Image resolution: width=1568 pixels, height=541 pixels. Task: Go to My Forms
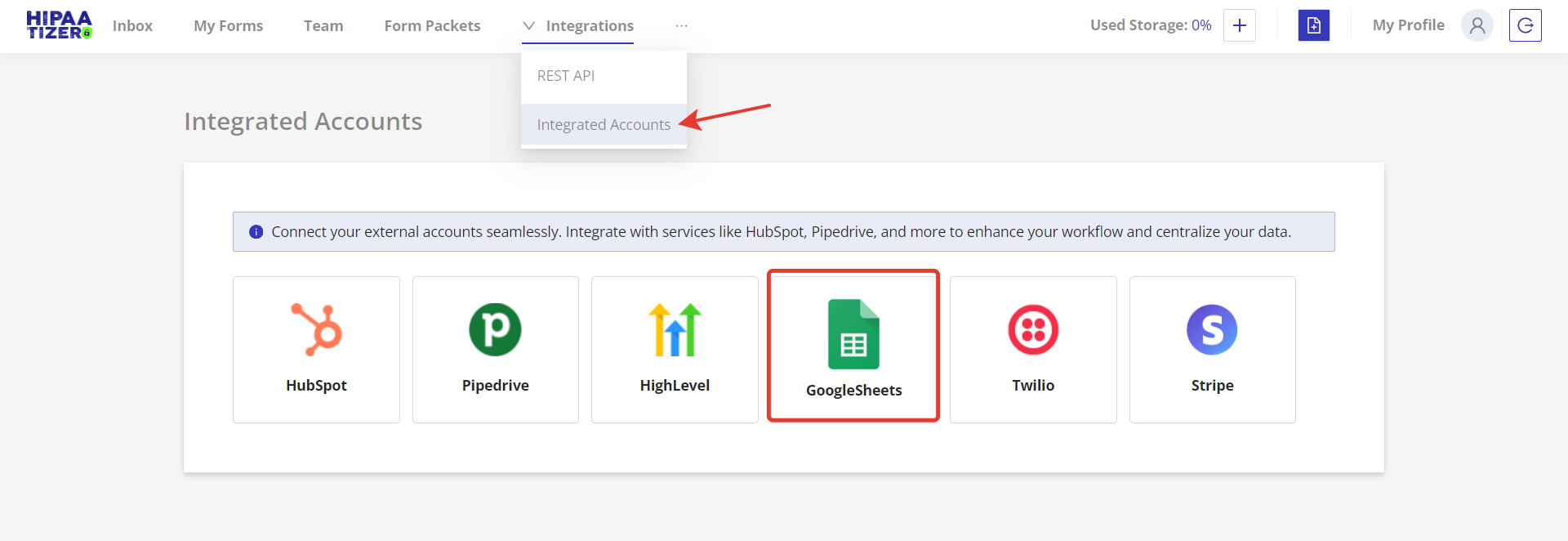pyautogui.click(x=228, y=25)
